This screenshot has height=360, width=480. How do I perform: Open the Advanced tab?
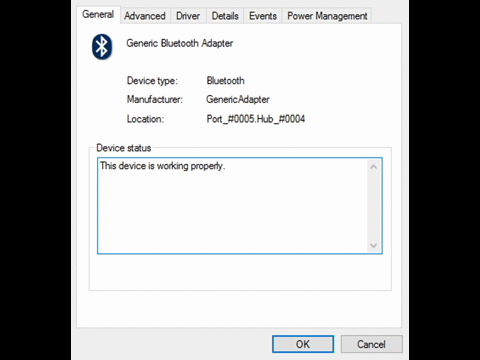145,16
